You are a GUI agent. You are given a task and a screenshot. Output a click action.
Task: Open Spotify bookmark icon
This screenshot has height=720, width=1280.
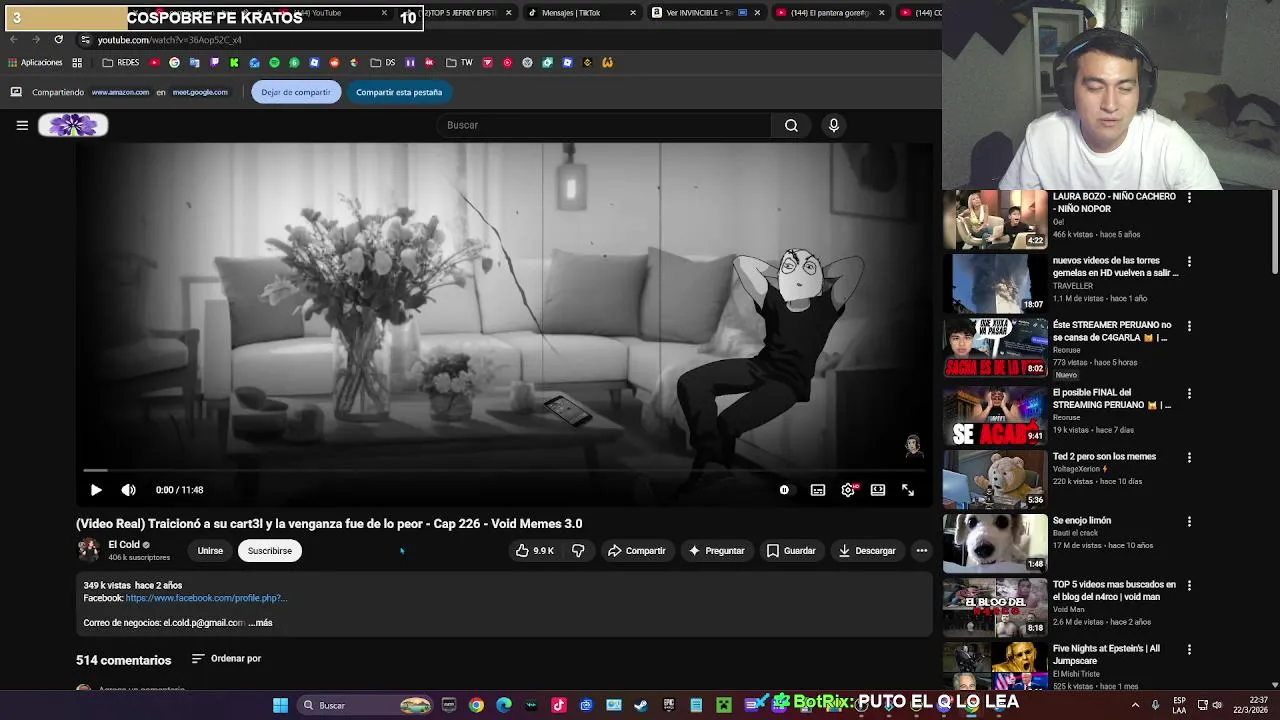point(274,62)
